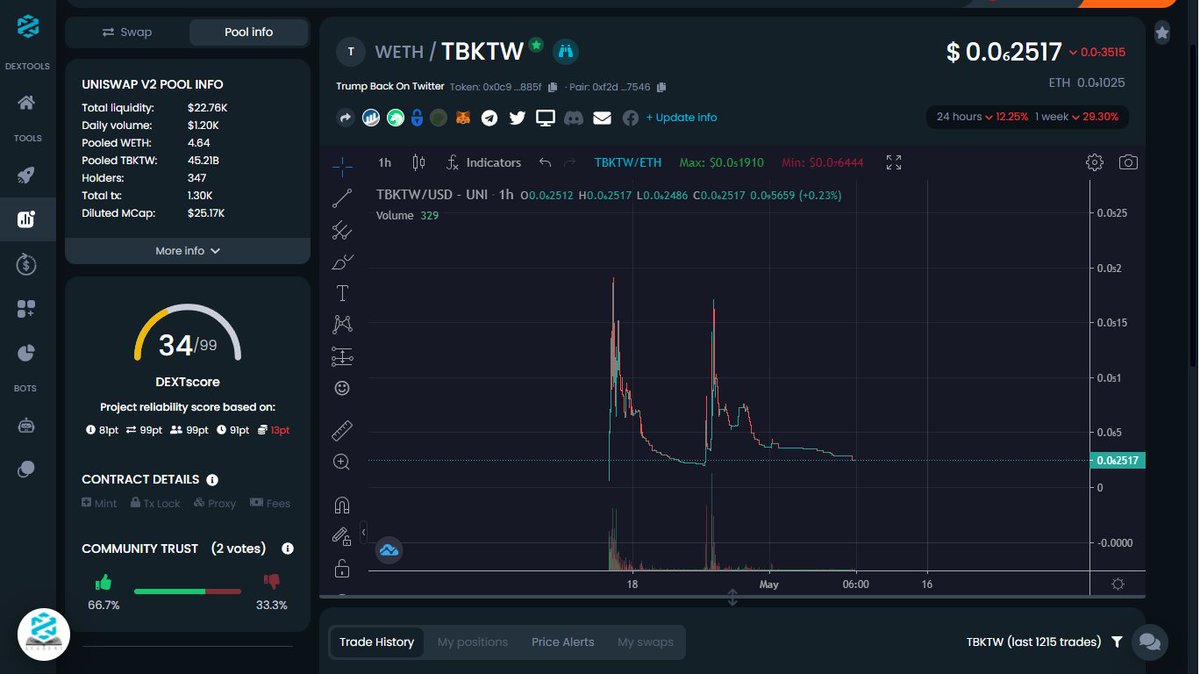Click Community Trust info icon
The image size is (1200, 674).
point(288,549)
